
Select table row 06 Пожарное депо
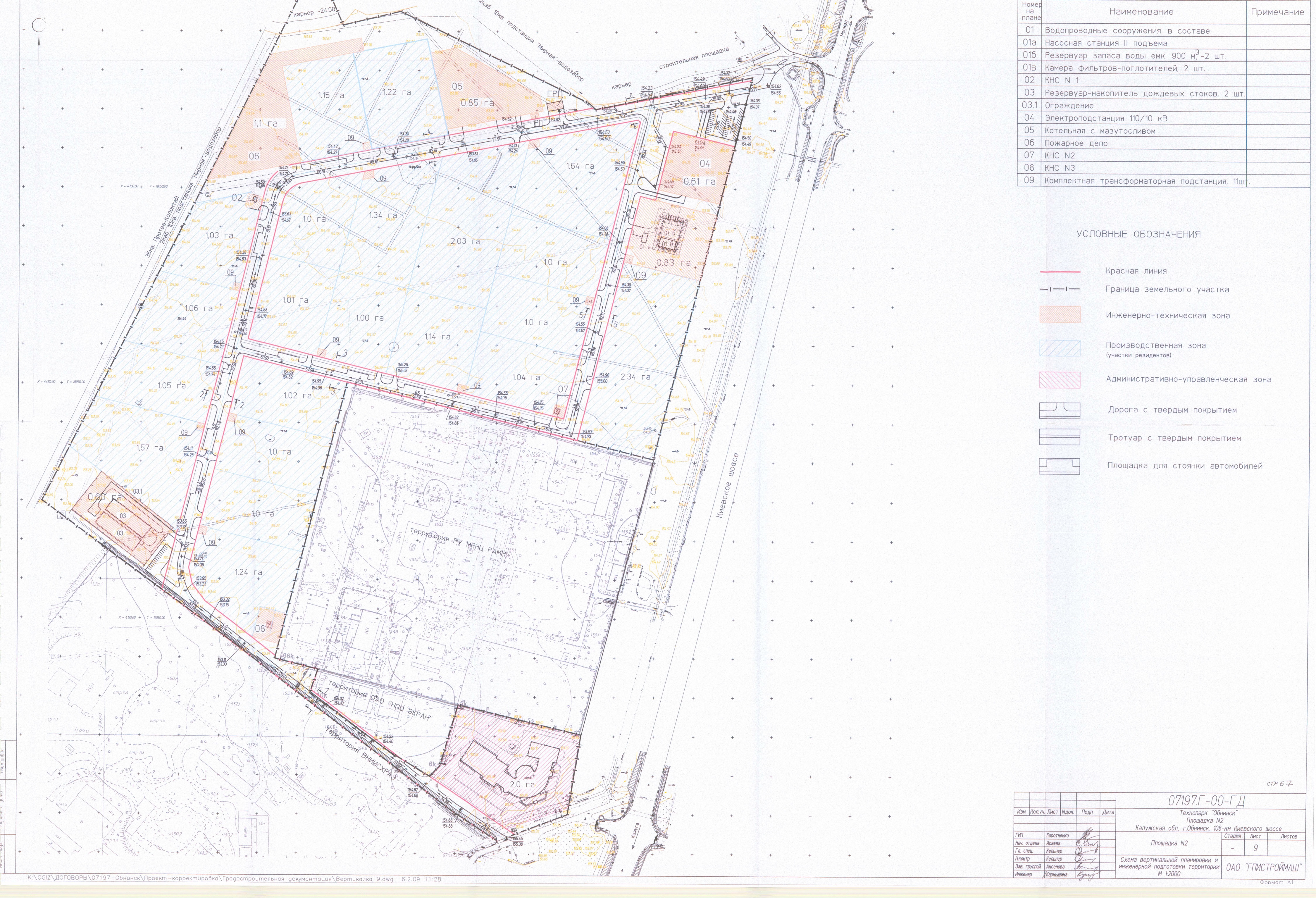point(1076,143)
